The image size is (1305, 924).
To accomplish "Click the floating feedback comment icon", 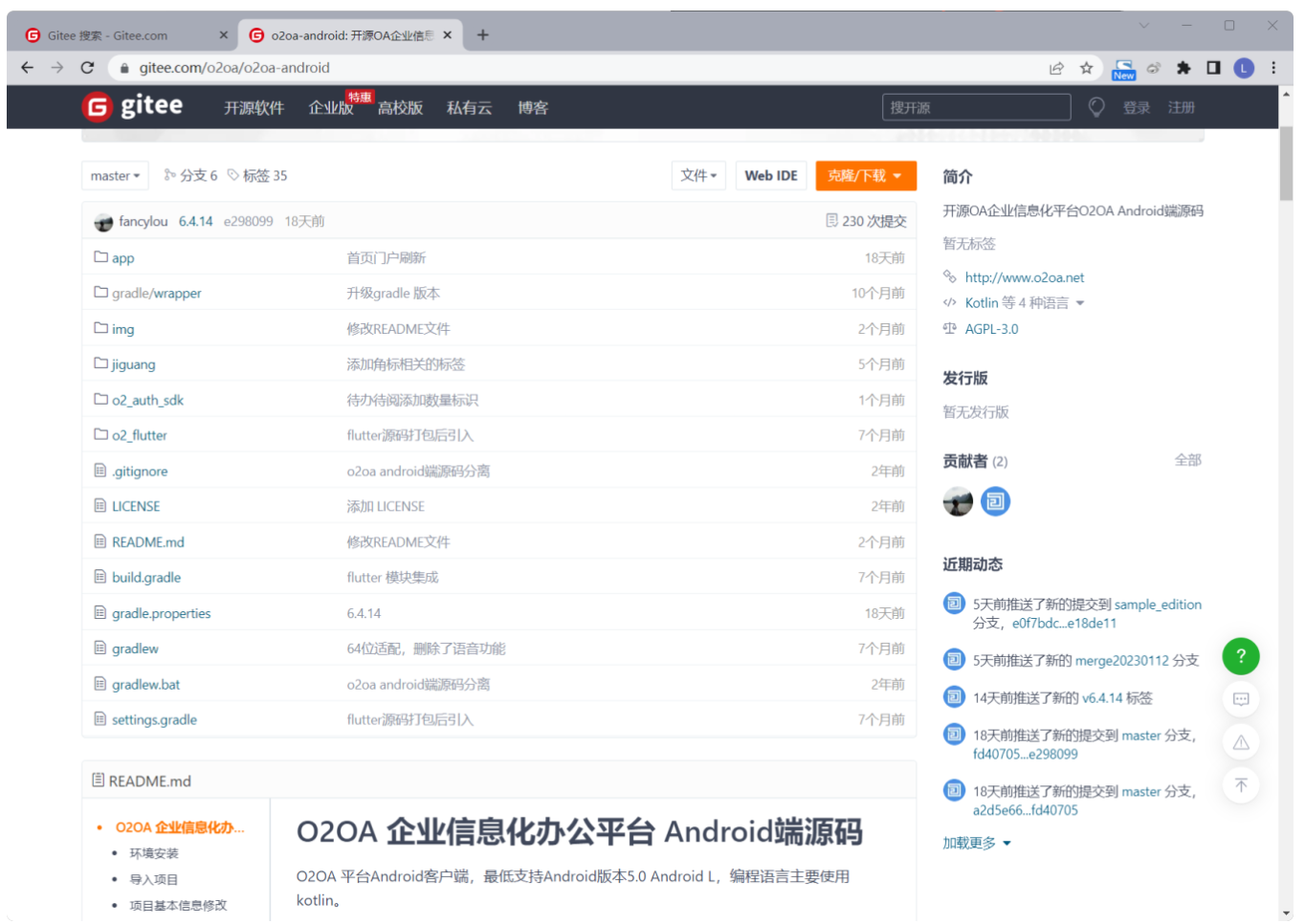I will [1241, 699].
